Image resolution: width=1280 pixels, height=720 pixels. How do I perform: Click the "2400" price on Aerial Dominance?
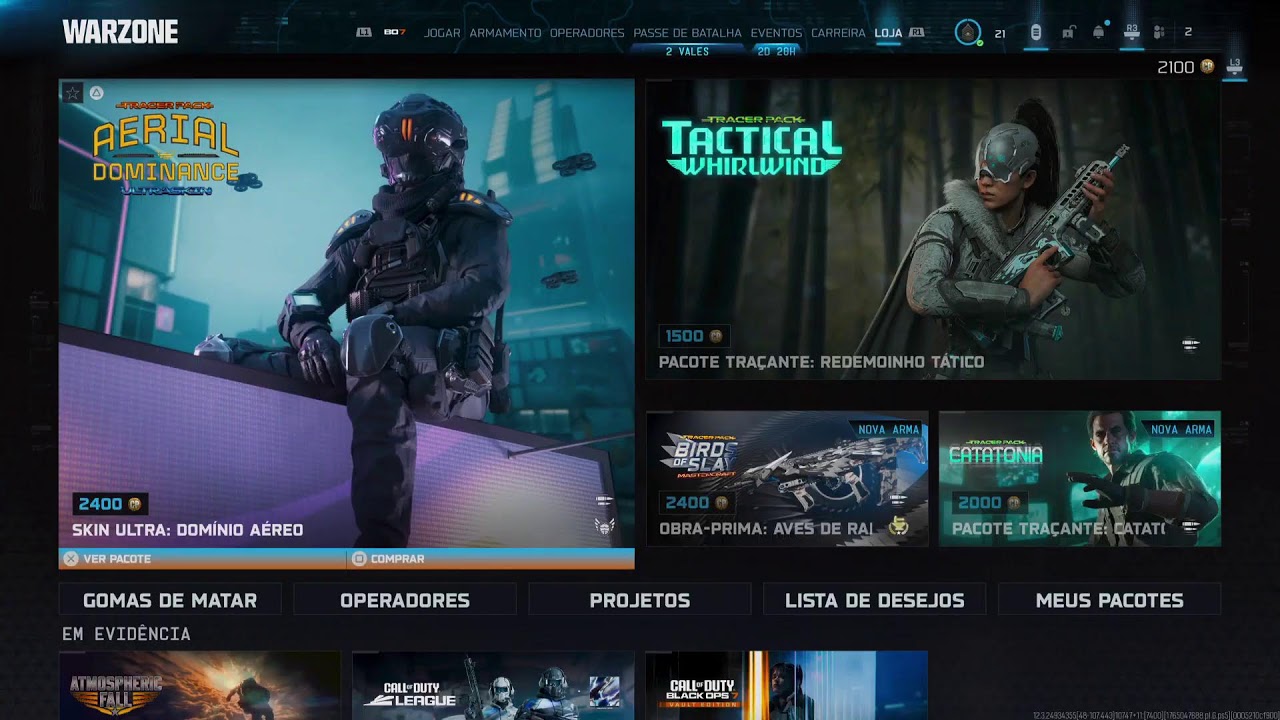(x=100, y=504)
